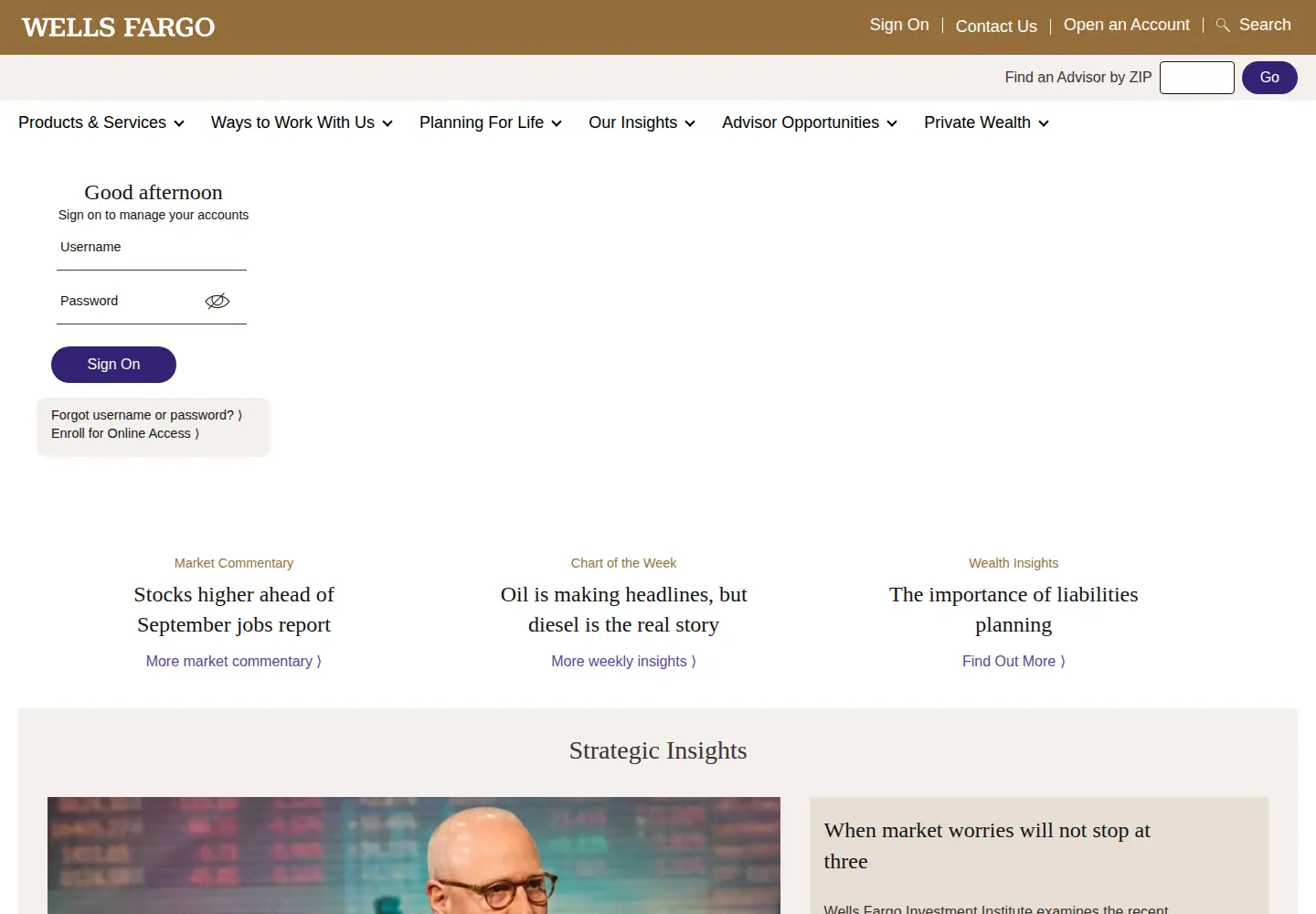Click the purple Sign On button

pos(113,365)
